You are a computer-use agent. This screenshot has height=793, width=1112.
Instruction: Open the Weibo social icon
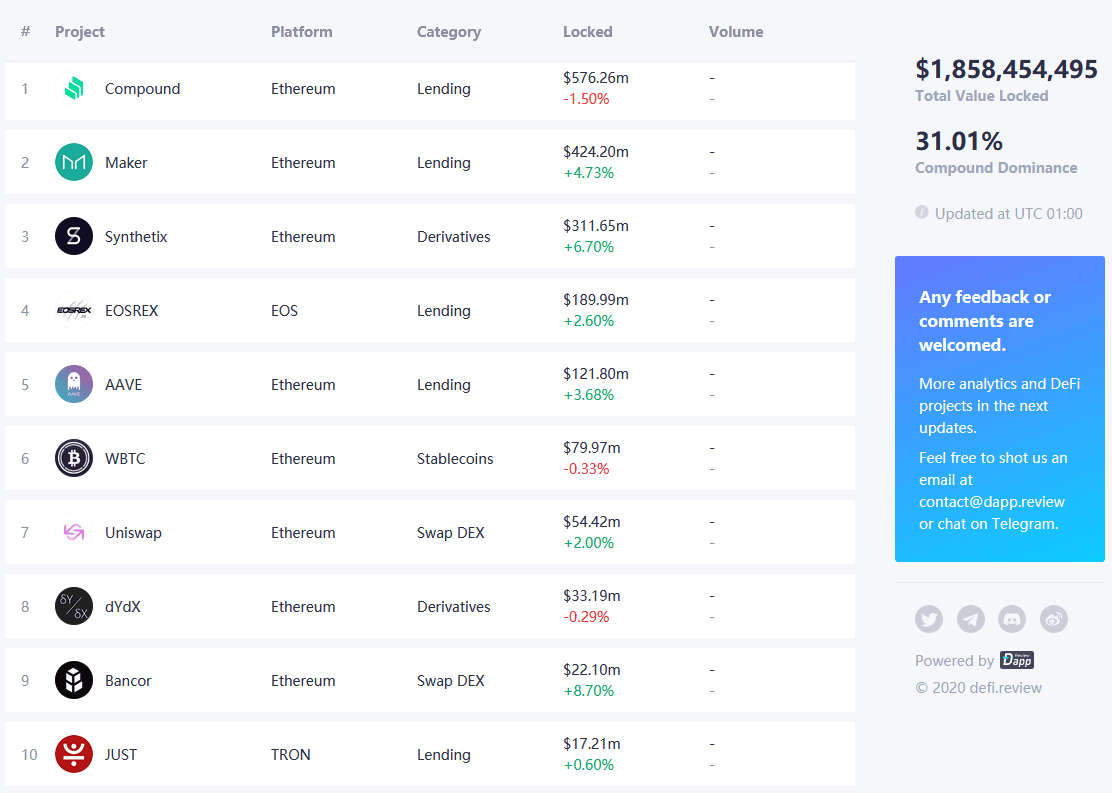[x=1054, y=619]
